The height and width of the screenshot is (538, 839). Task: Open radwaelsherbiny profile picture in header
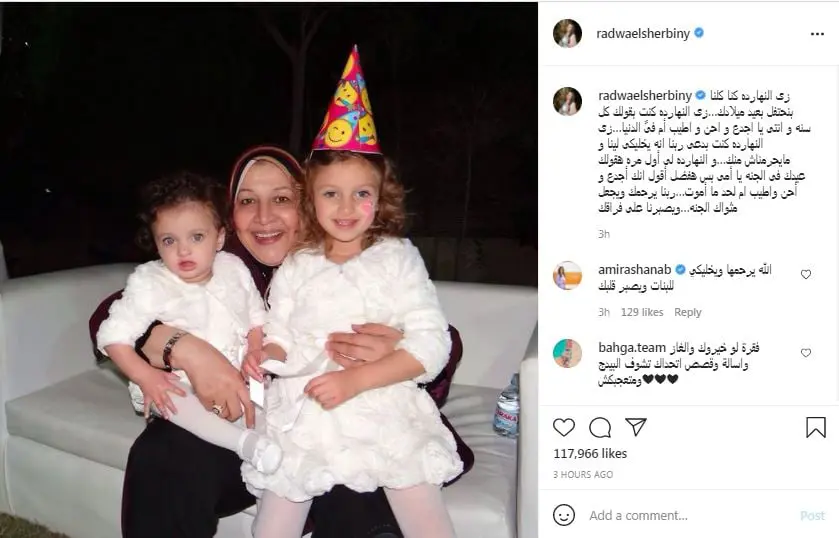pyautogui.click(x=567, y=34)
